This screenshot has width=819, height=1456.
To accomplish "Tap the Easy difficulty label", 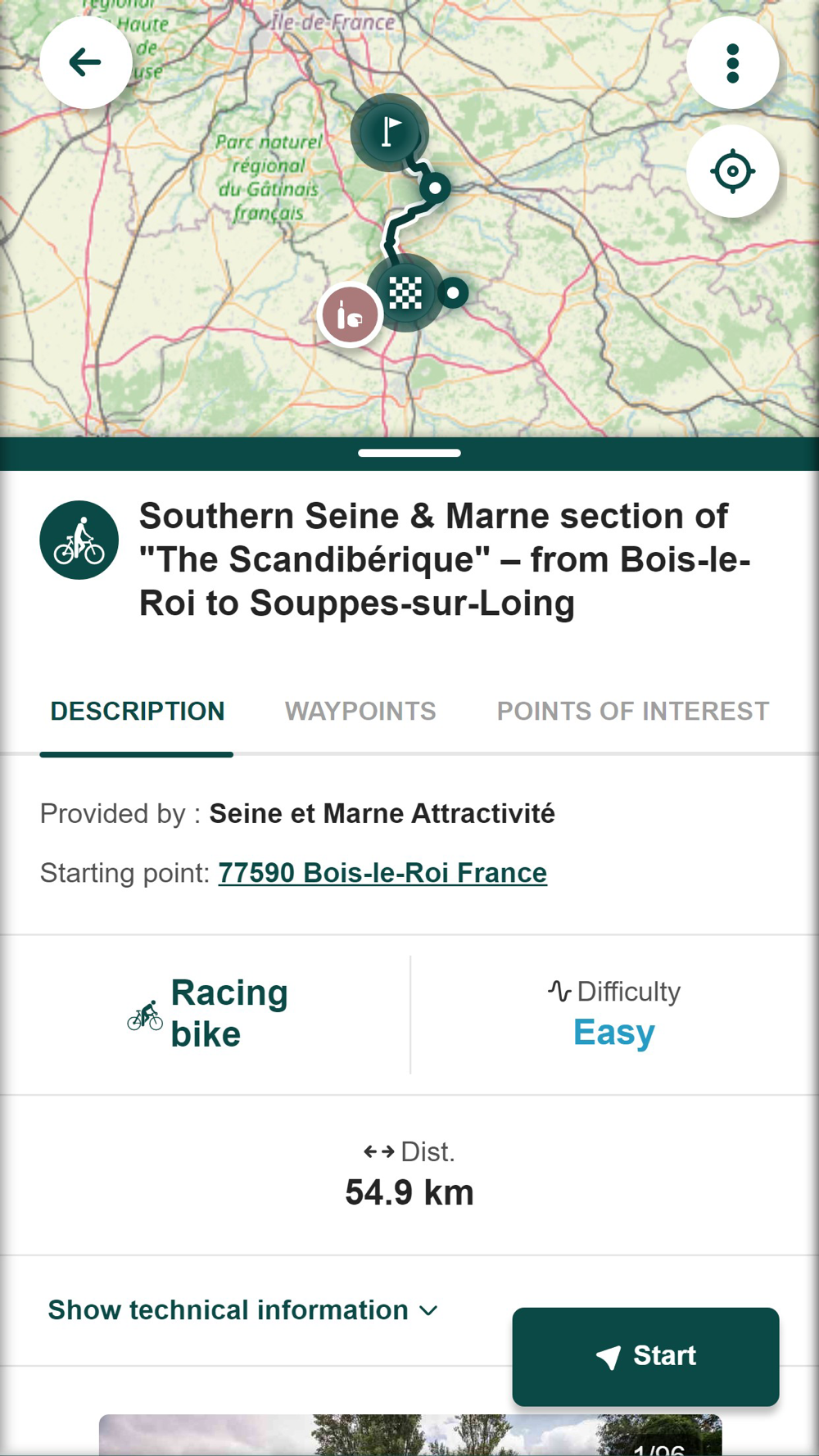I will coord(613,1032).
